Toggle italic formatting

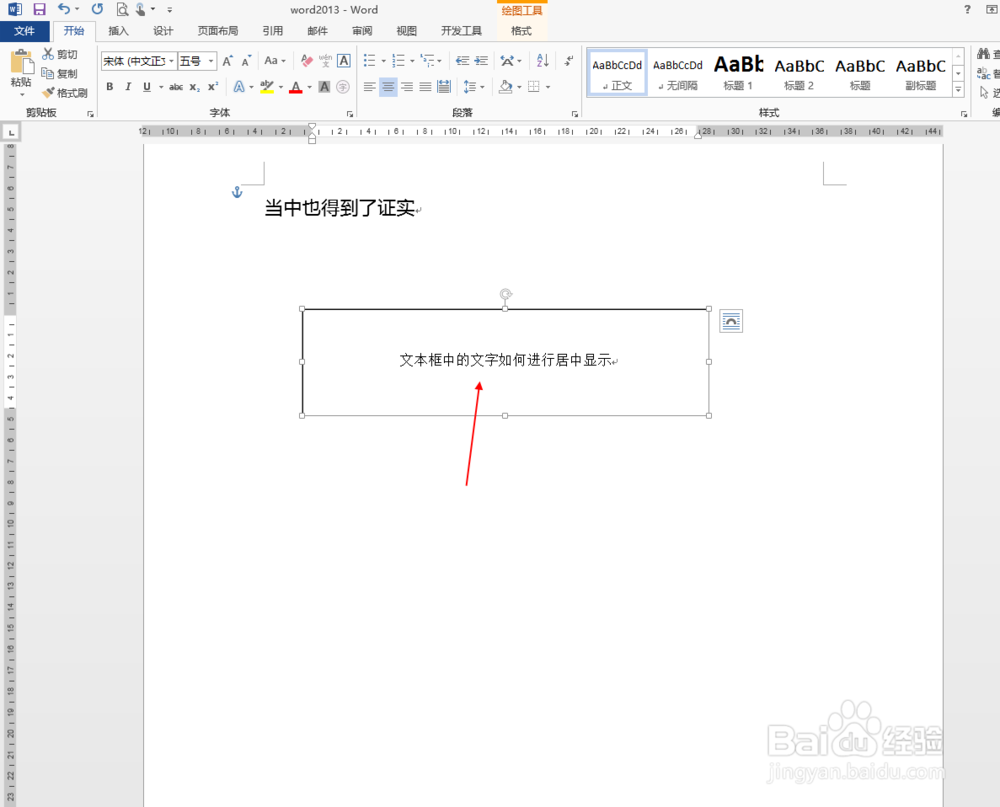[x=128, y=87]
